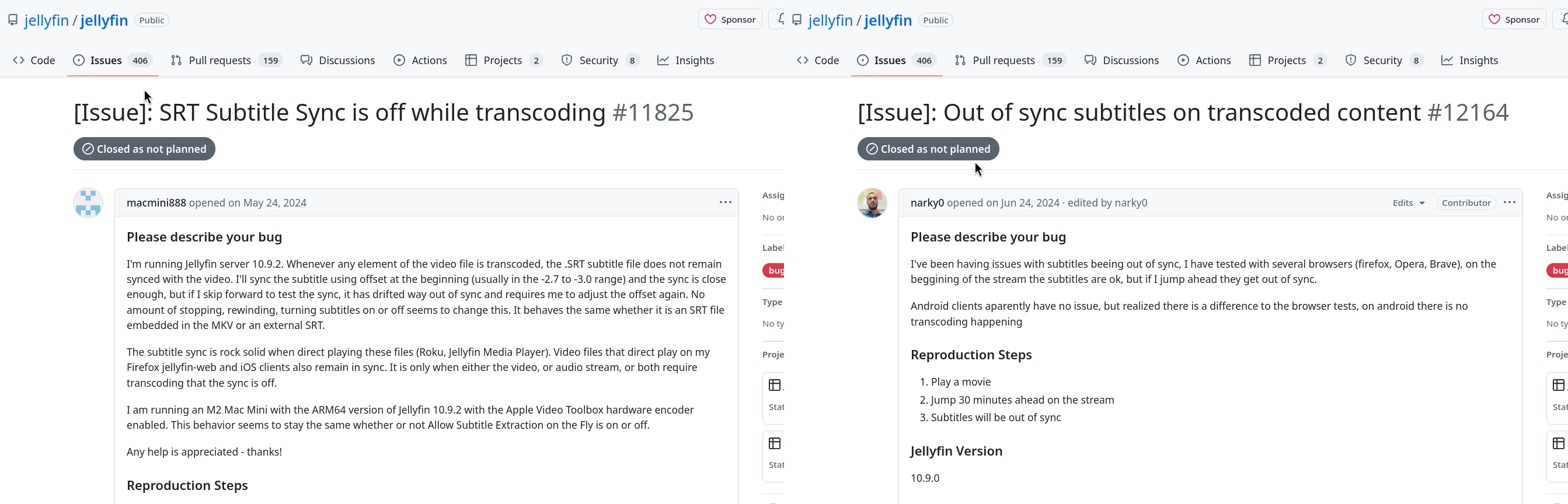Open the Insights tab in issue #11825 window

(685, 60)
